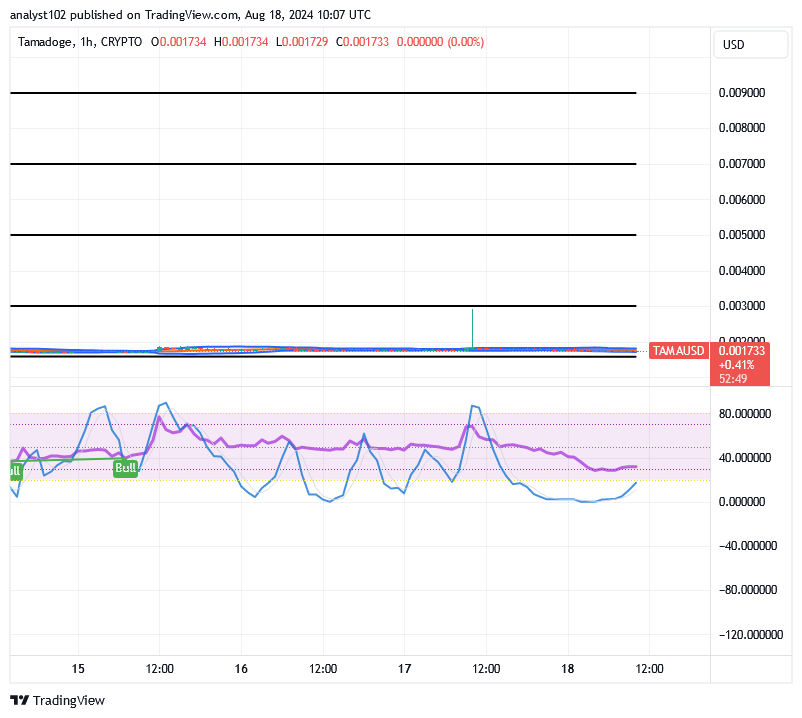Viewport: 802px width, 718px height.
Task: Click the right-hand green Bull signal label
Action: click(x=125, y=467)
